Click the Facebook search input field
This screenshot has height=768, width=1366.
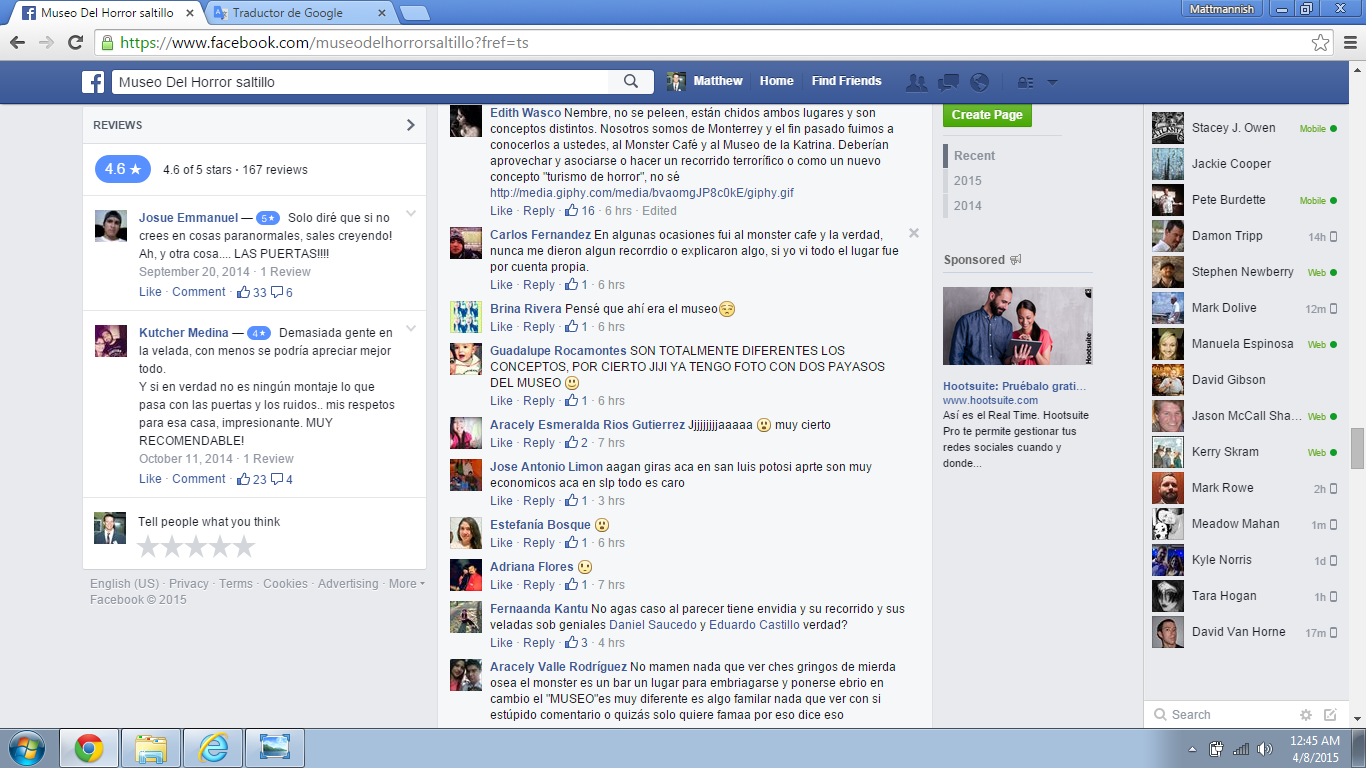[360, 82]
